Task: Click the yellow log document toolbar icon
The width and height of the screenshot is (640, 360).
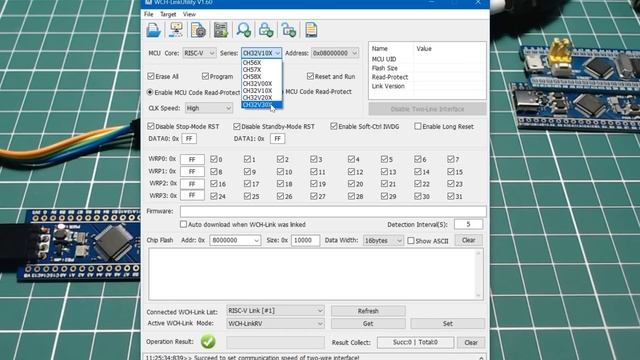Action: click(311, 30)
